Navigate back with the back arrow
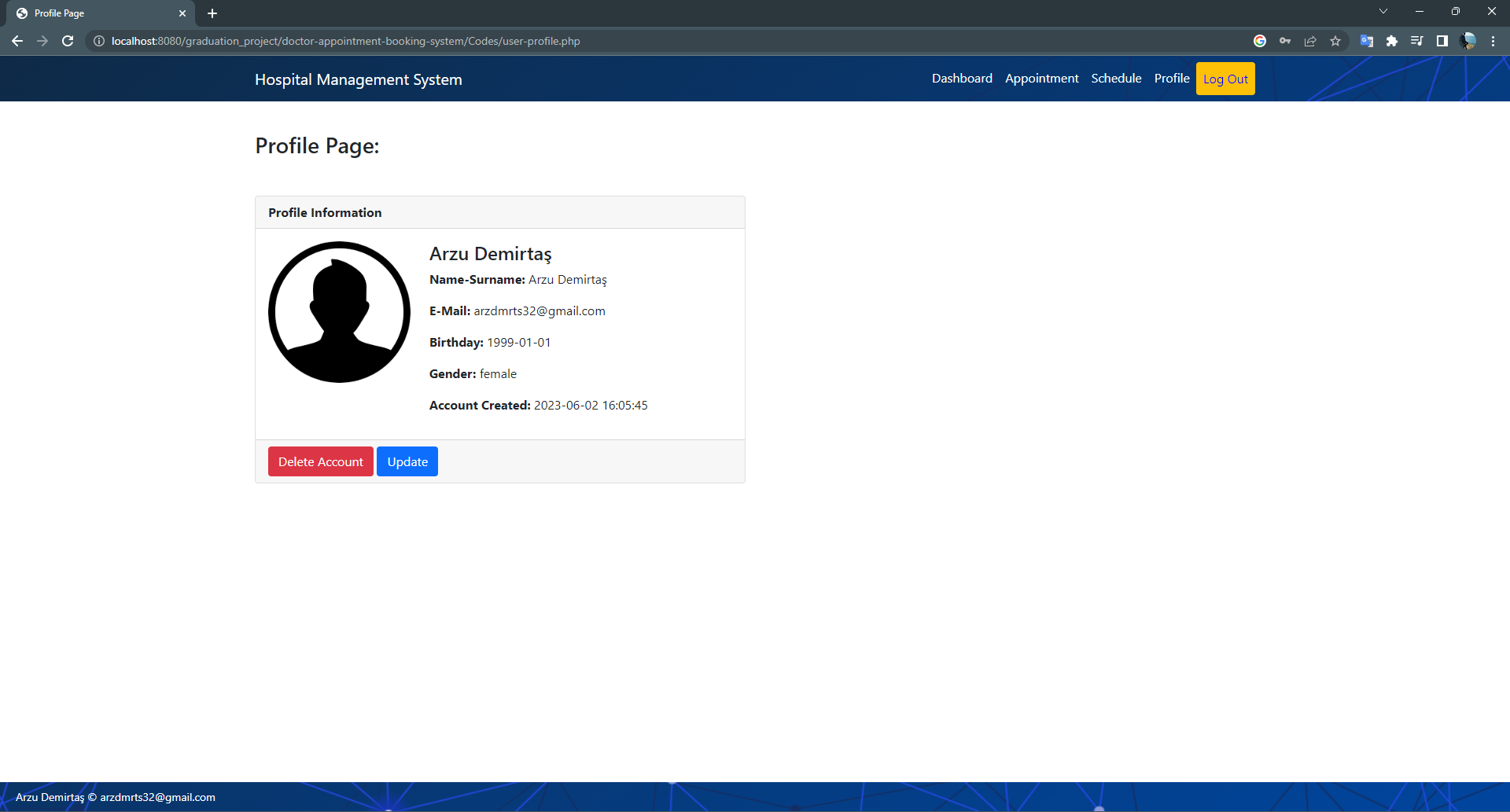The height and width of the screenshot is (812, 1510). (x=17, y=41)
